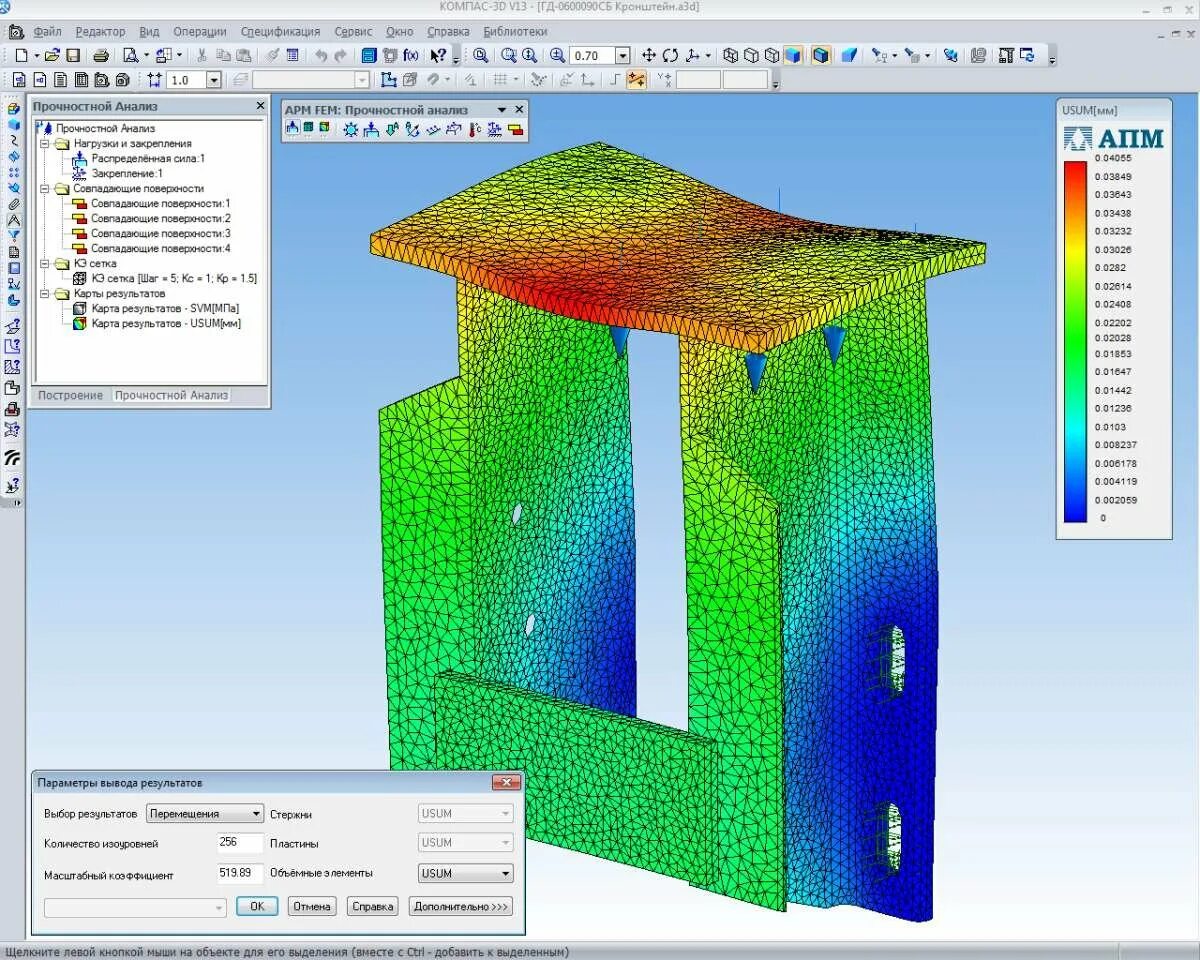The image size is (1200, 960).
Task: Click the USUM color legend gradient bar
Action: pyautogui.click(x=1075, y=341)
